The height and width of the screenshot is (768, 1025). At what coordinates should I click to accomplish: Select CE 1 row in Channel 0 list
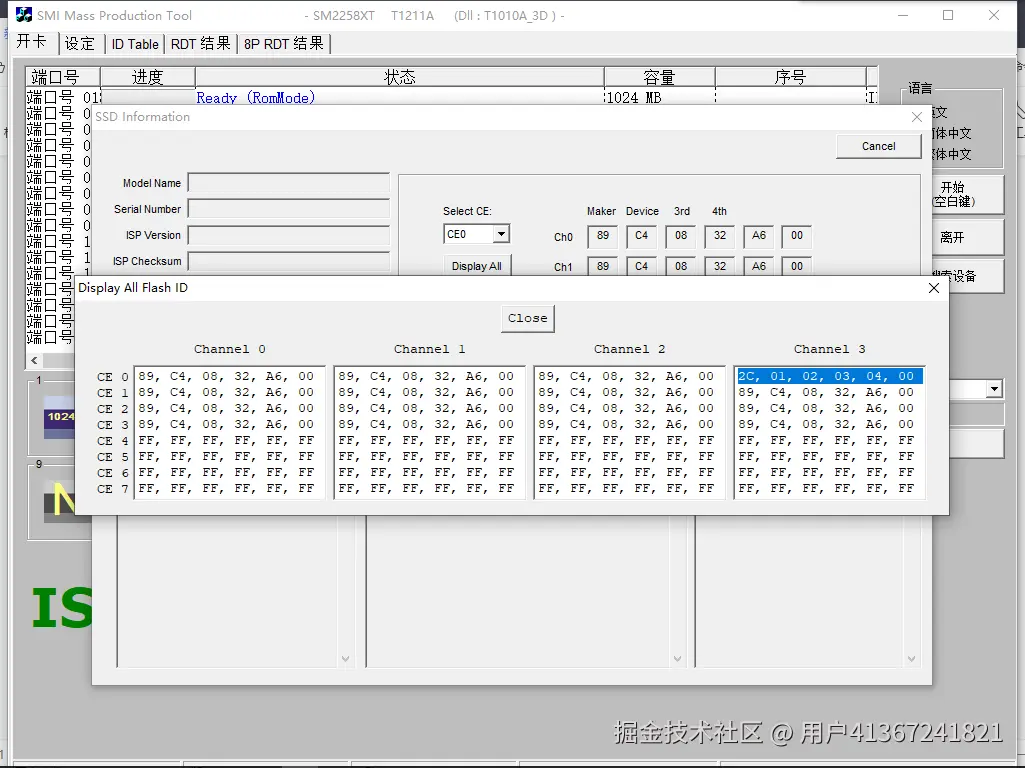click(229, 392)
